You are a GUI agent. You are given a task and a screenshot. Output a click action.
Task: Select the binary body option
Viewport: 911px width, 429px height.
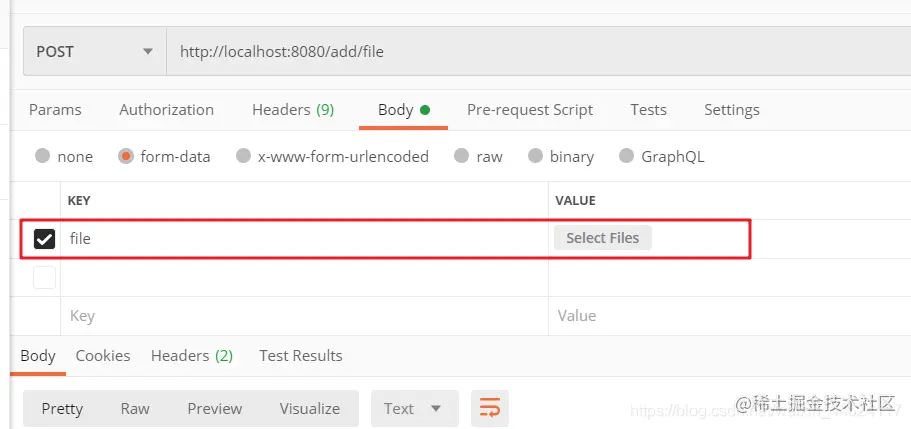point(535,156)
